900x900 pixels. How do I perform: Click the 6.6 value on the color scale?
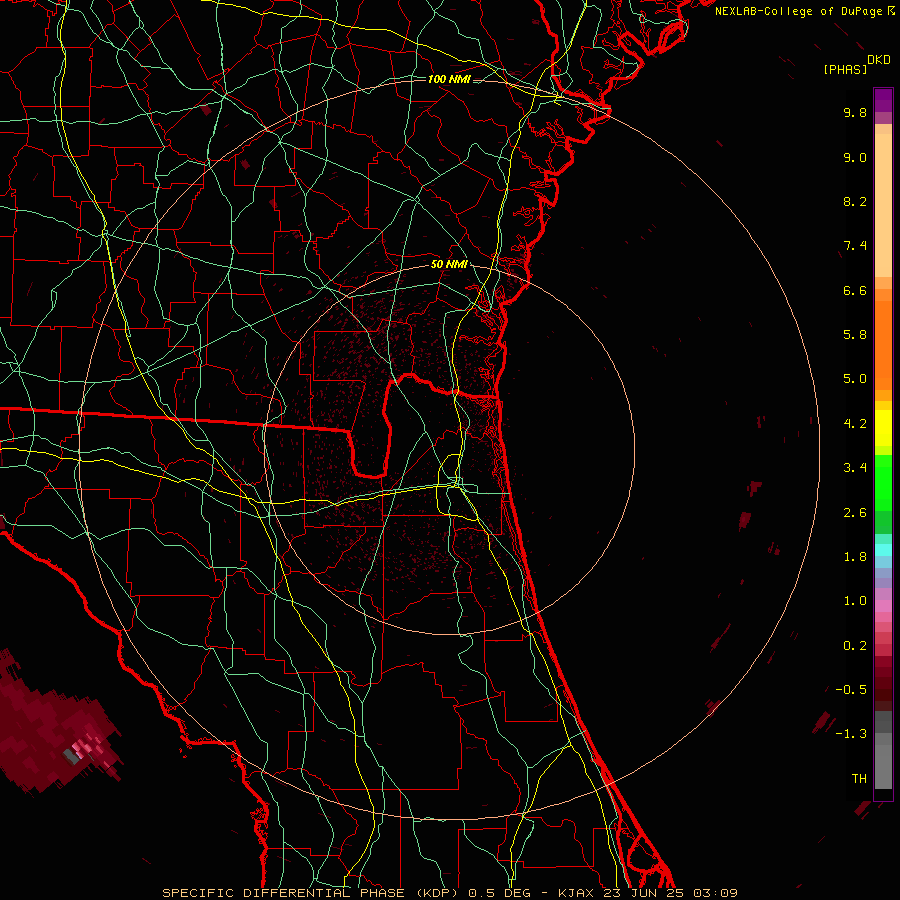click(855, 290)
